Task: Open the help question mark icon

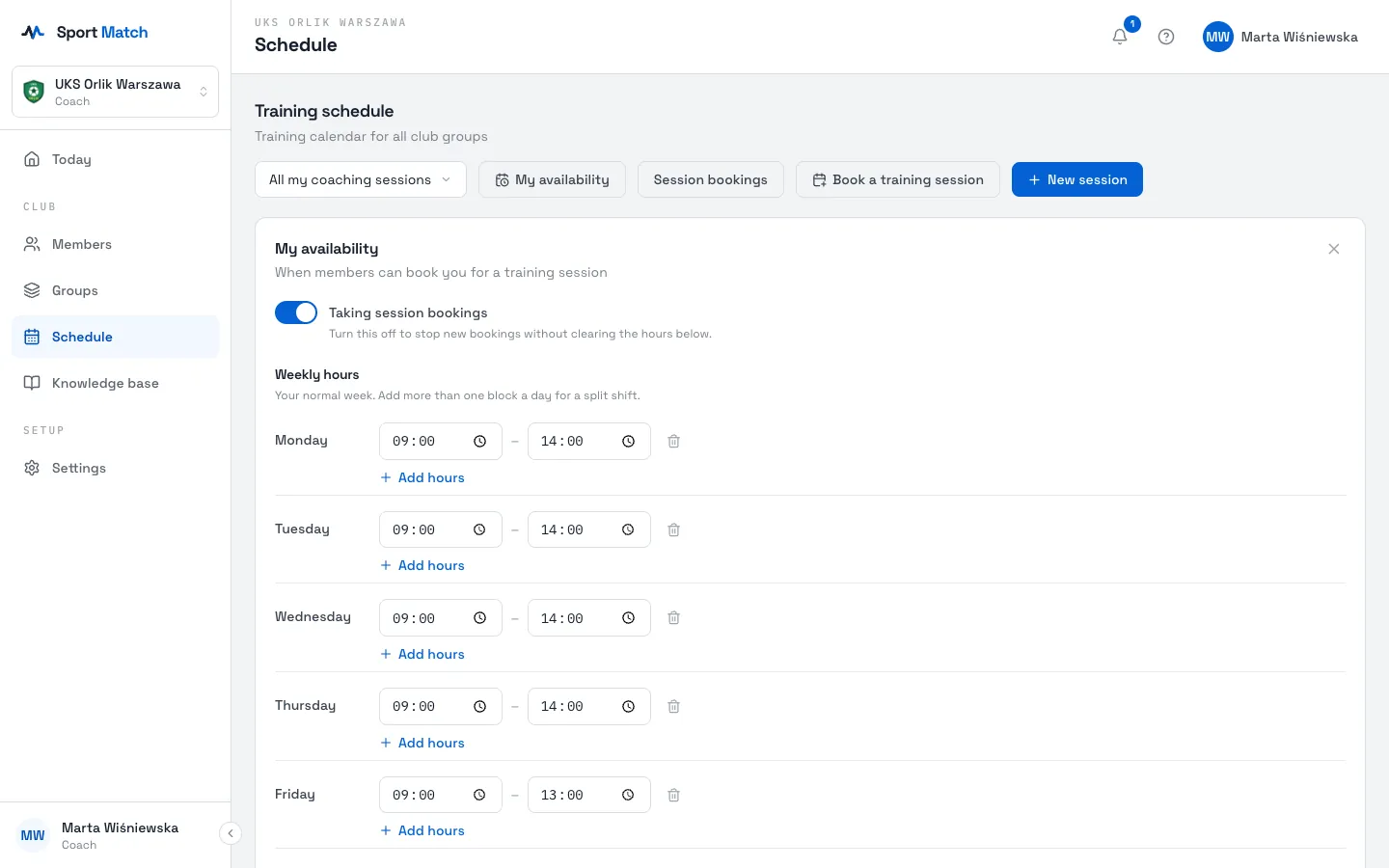Action: click(x=1166, y=37)
